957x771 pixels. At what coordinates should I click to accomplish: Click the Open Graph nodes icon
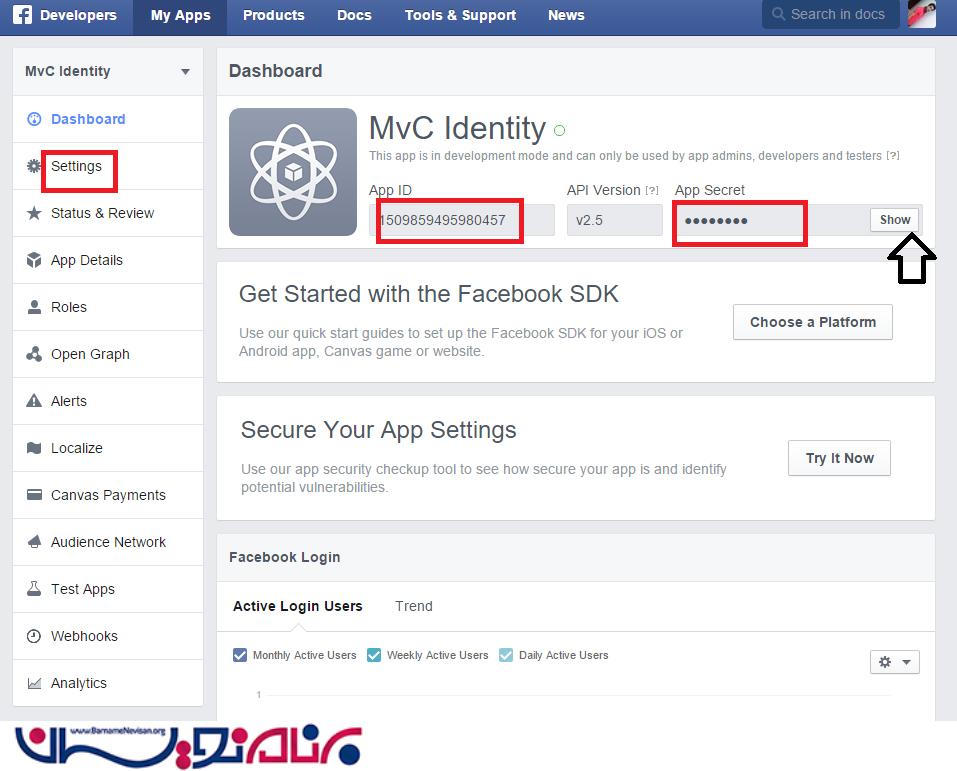34,354
